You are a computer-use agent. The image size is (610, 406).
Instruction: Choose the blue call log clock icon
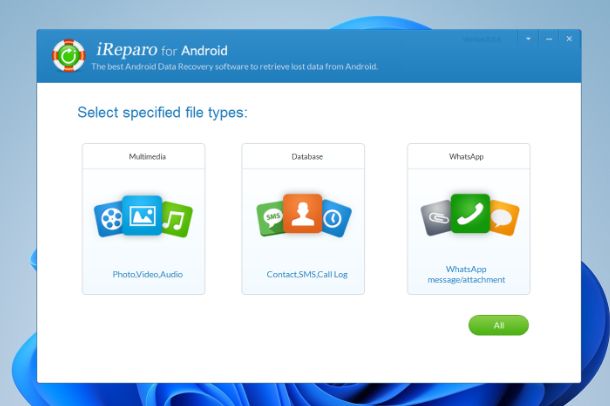coord(336,219)
